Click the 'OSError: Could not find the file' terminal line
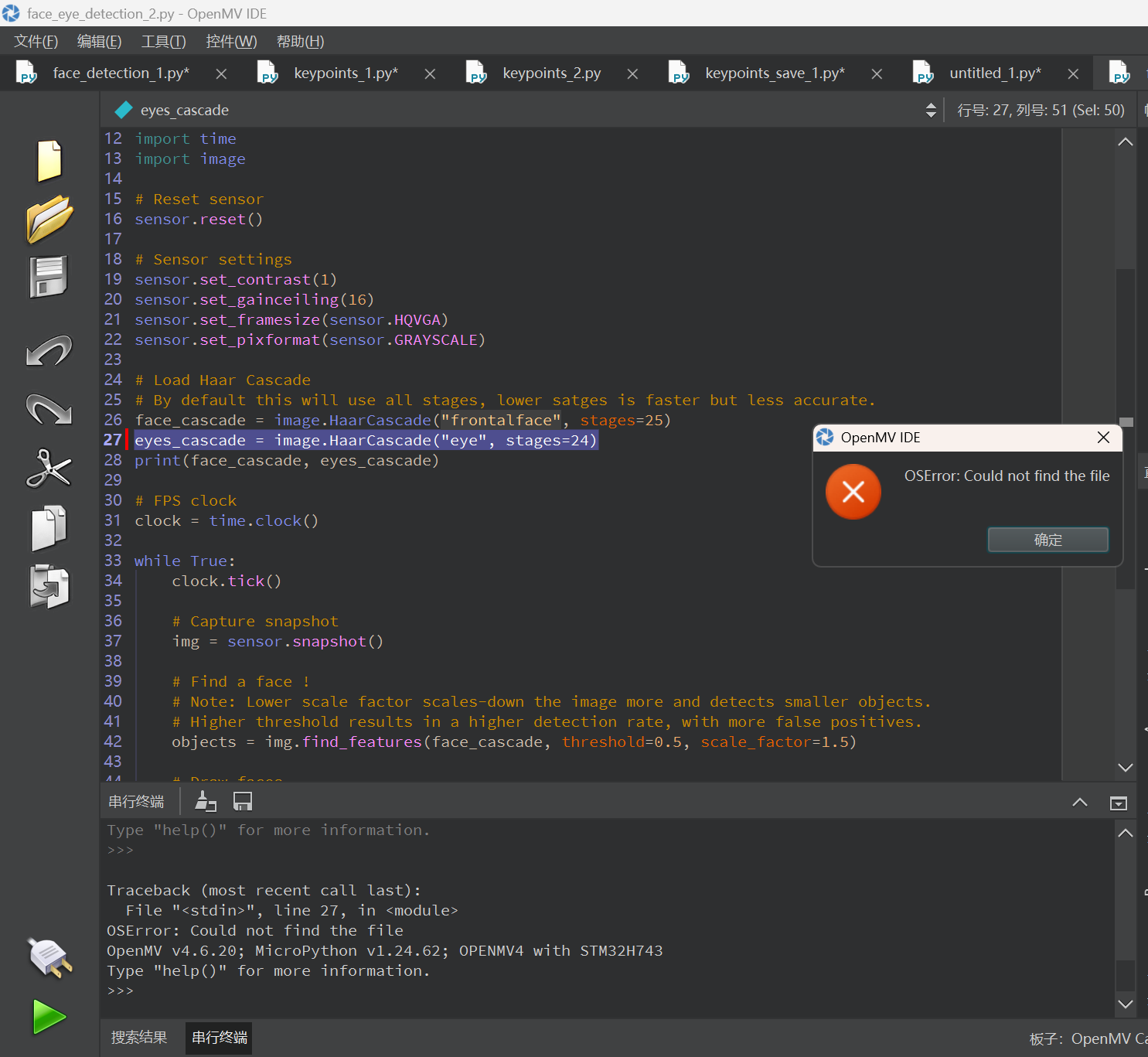Viewport: 1148px width, 1057px height. tap(255, 930)
